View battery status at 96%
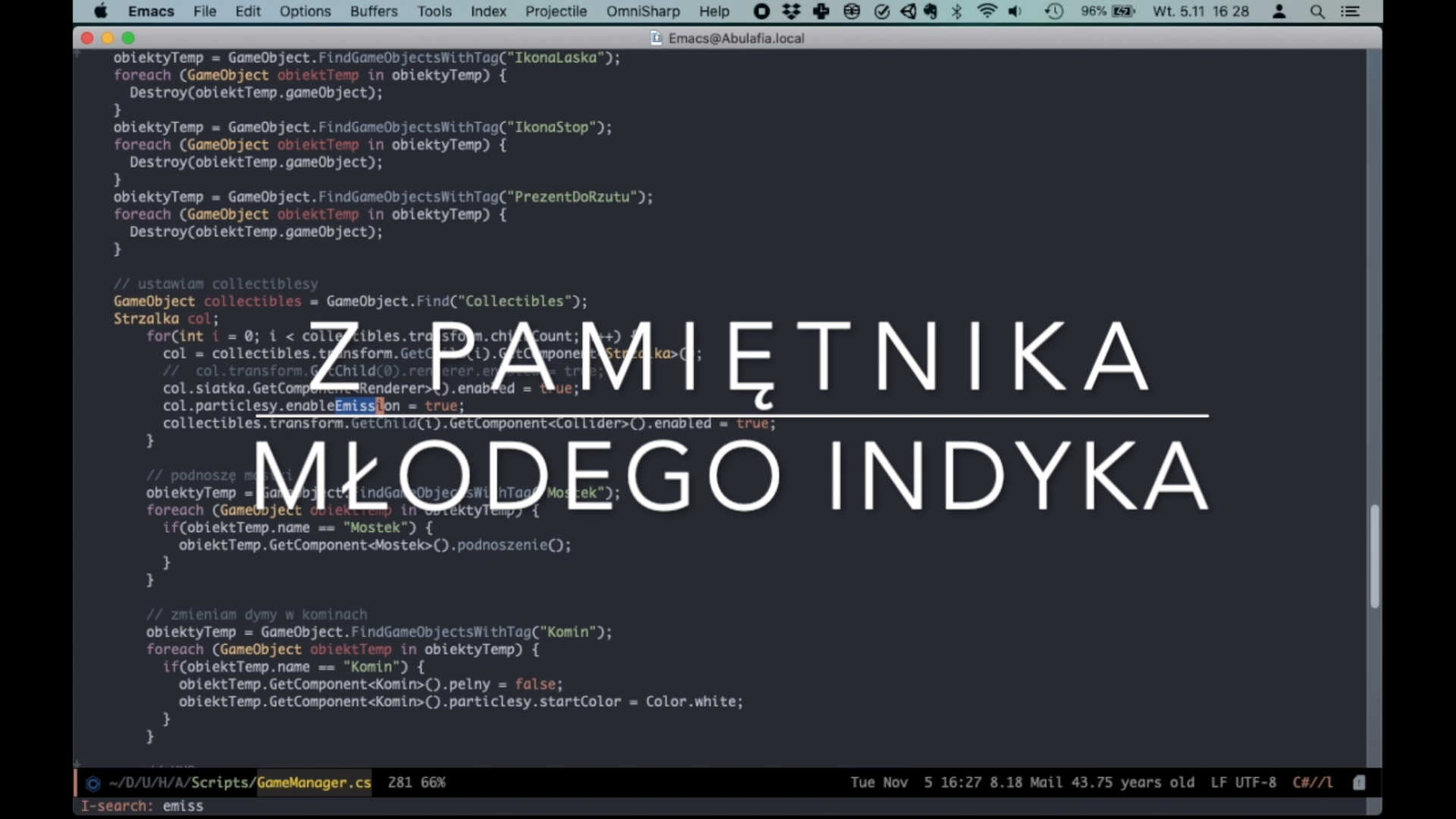The image size is (1456, 819). (x=1107, y=11)
